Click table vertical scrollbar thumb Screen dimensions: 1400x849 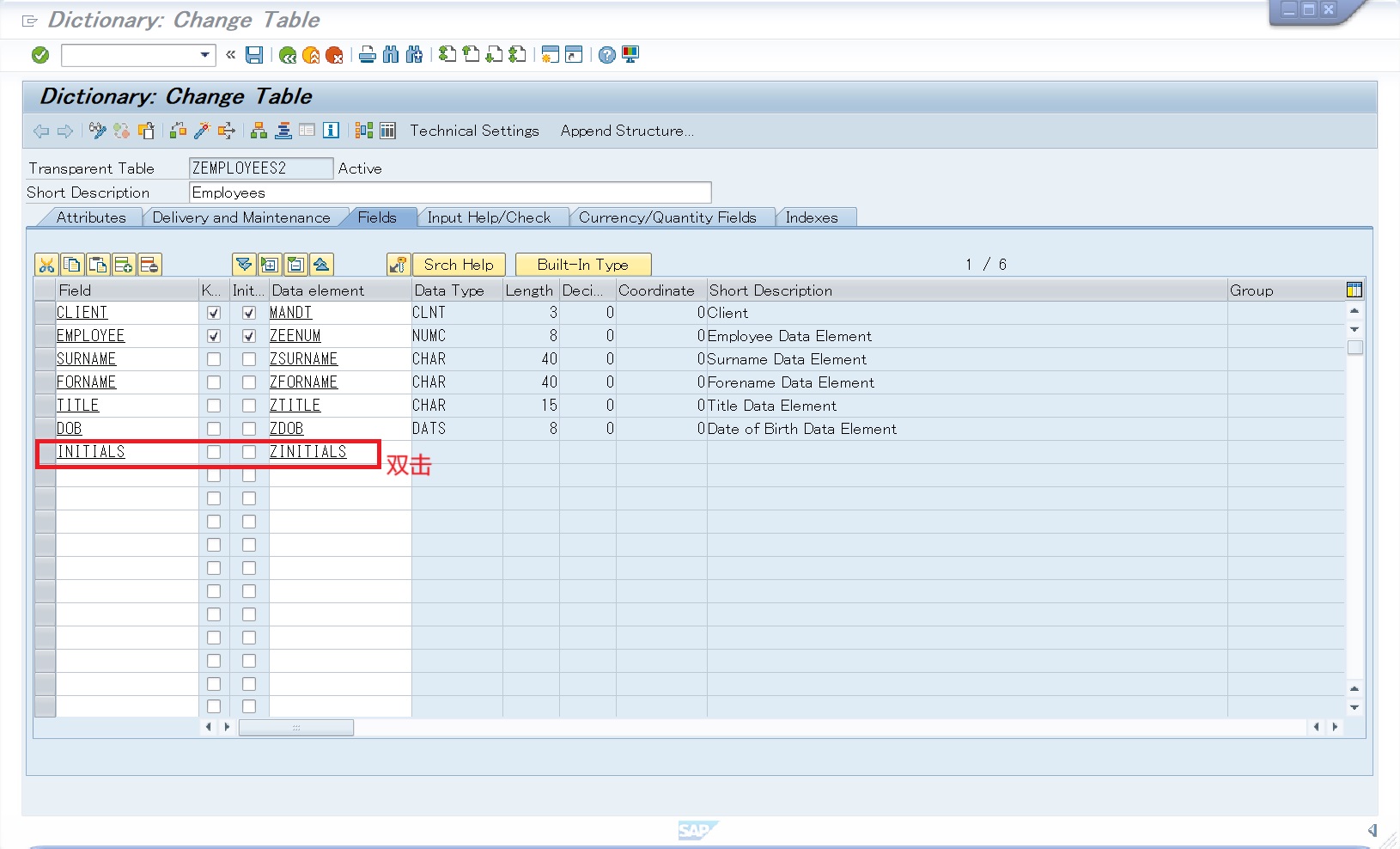(1354, 348)
